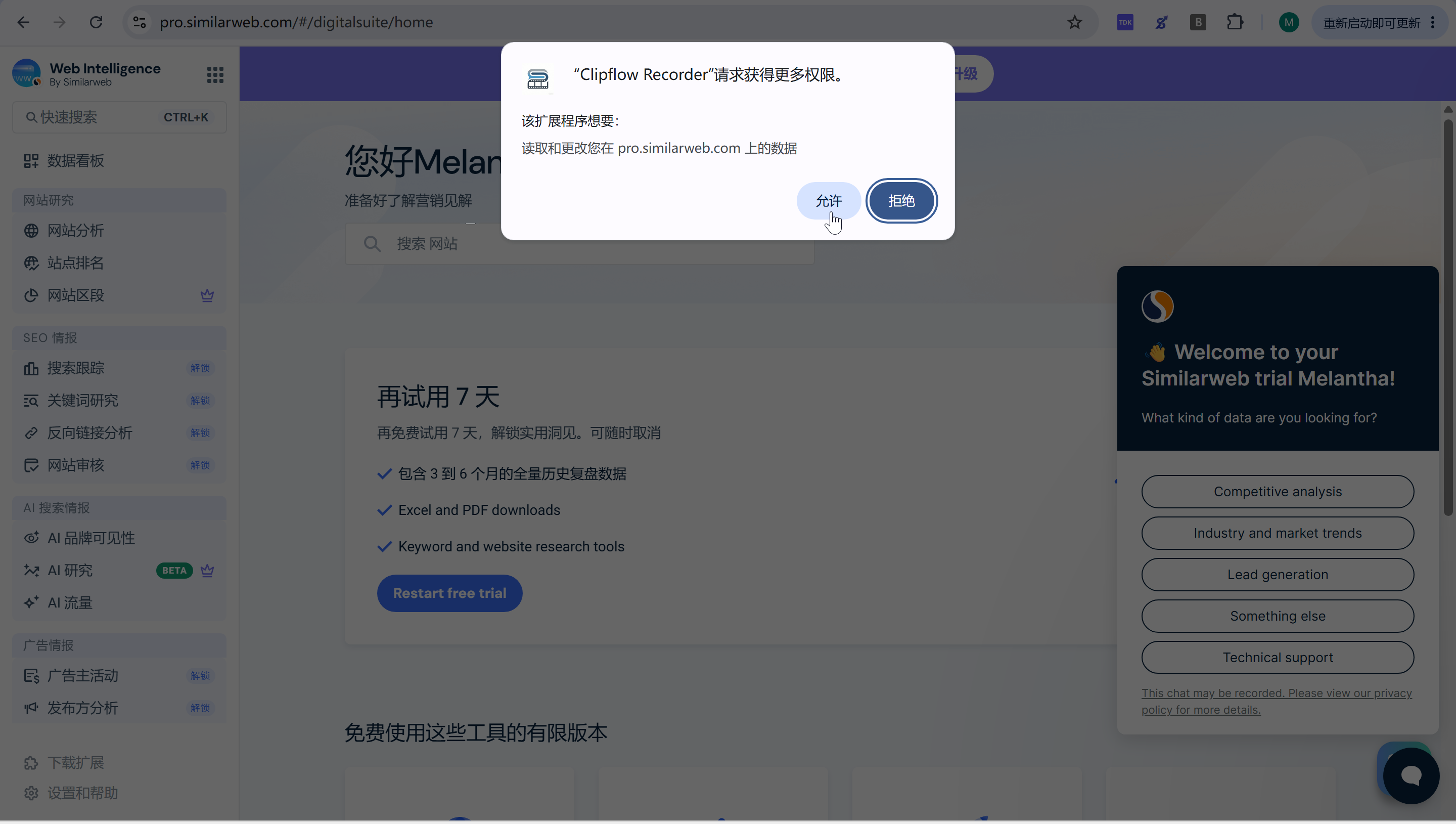
Task: Click the page vertical scrollbar
Action: pyautogui.click(x=1447, y=317)
